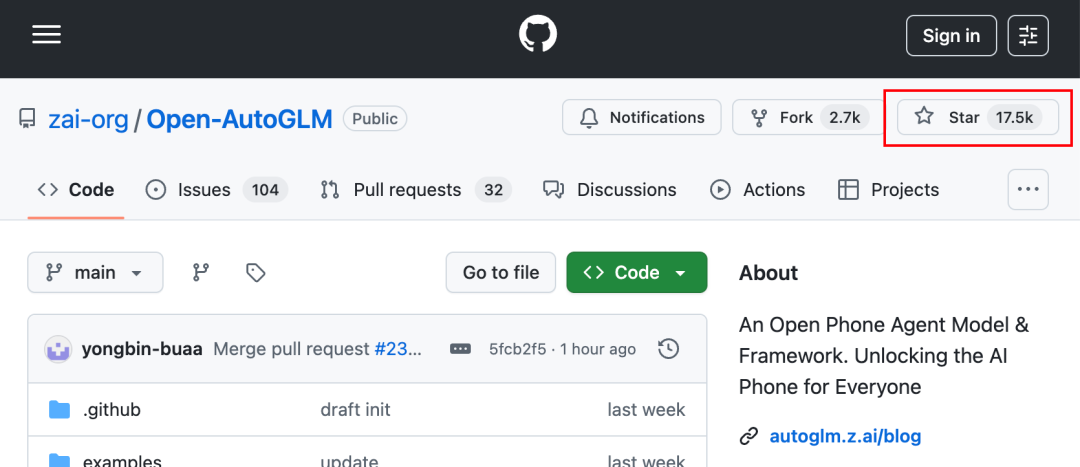
Task: Click the 32 pull requests counter
Action: click(493, 189)
